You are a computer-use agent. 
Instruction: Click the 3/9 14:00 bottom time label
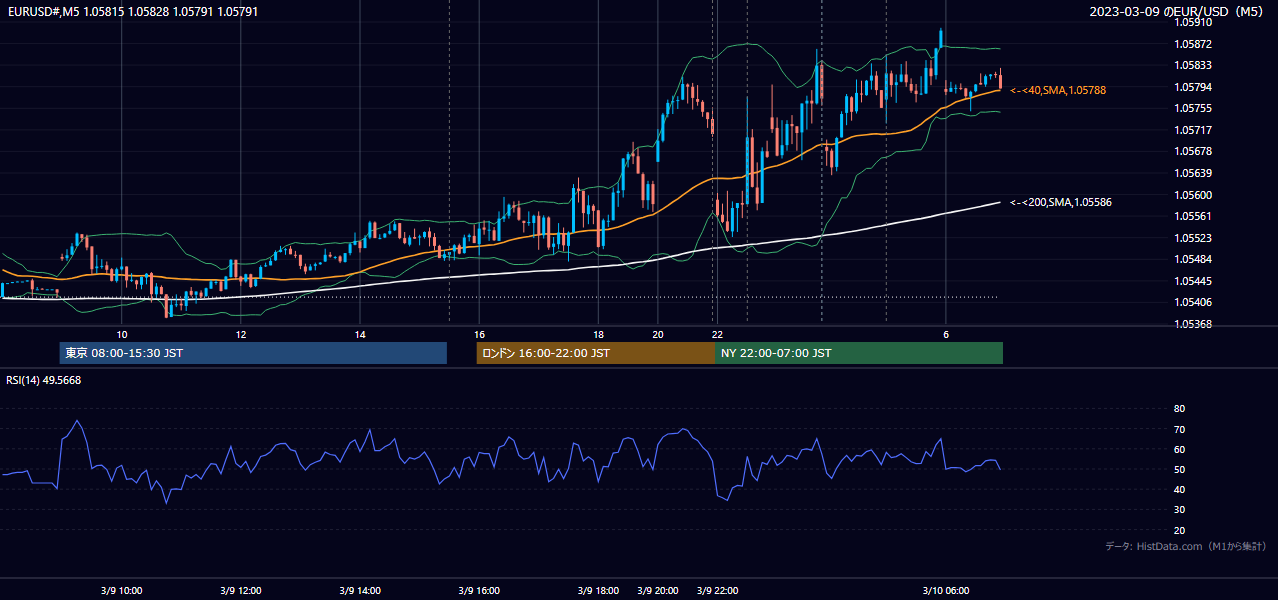(360, 591)
